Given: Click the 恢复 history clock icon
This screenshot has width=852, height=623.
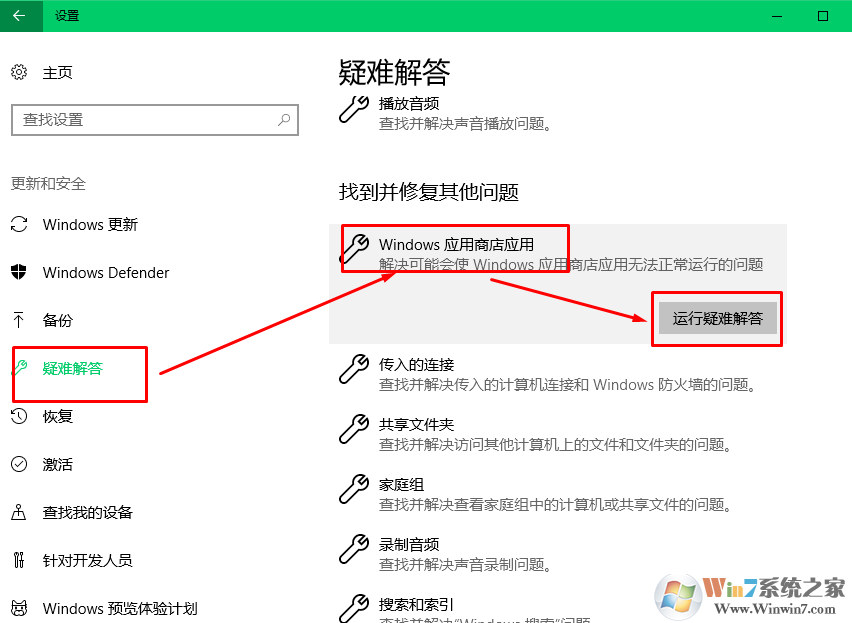Looking at the screenshot, I should tap(19, 416).
